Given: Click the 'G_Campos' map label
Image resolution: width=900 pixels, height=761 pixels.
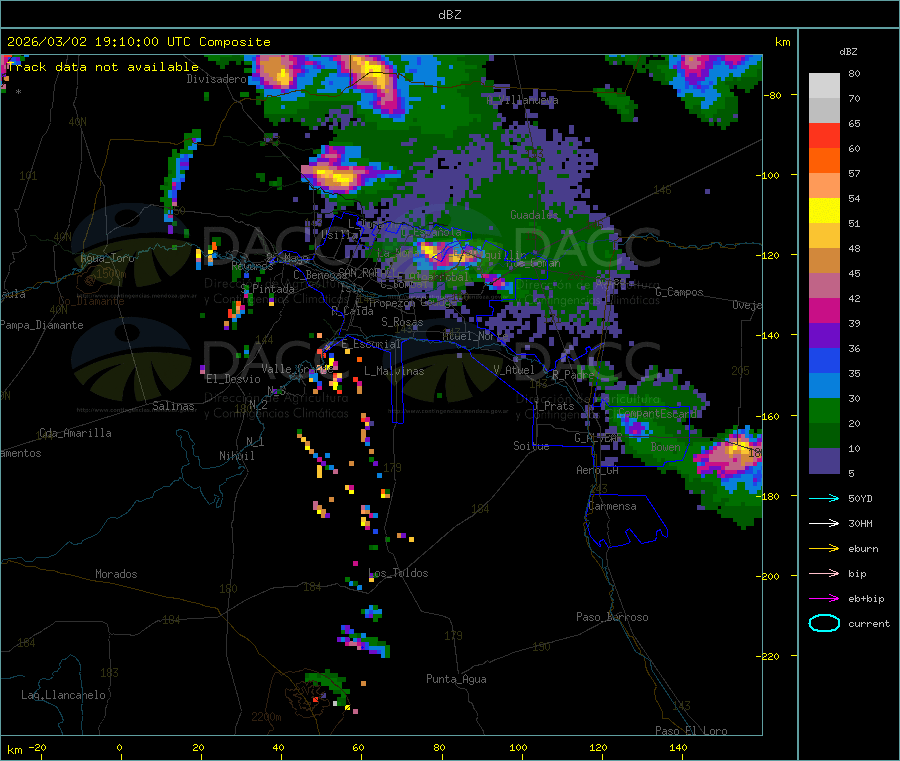Looking at the screenshot, I should (679, 292).
